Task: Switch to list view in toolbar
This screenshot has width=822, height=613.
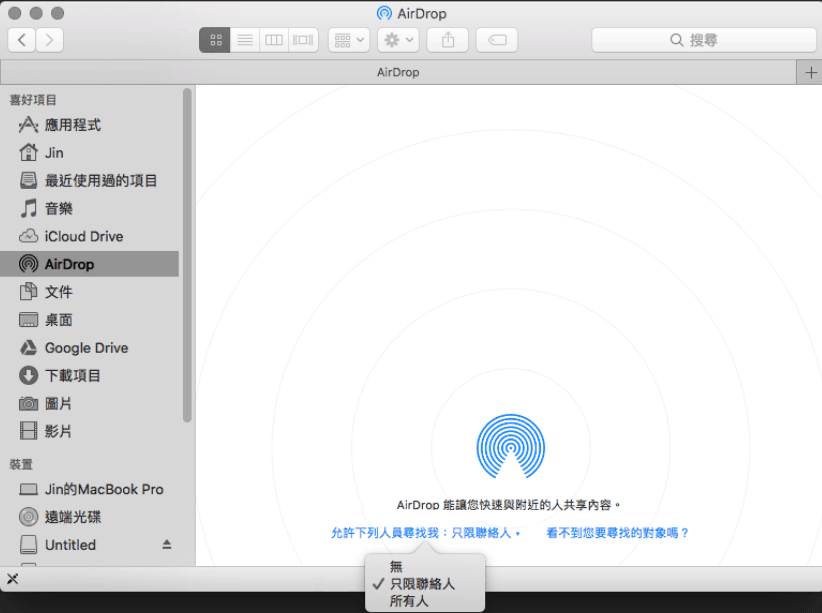Action: pyautogui.click(x=244, y=40)
